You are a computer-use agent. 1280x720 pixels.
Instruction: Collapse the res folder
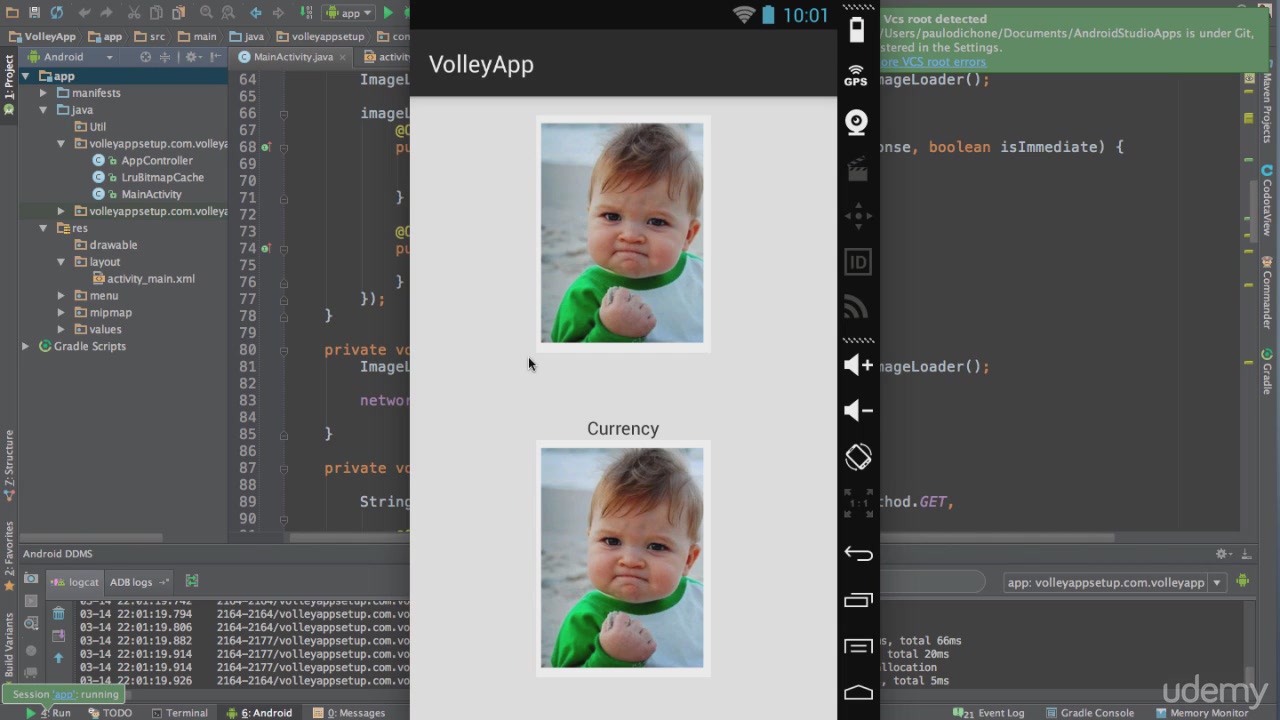point(43,228)
